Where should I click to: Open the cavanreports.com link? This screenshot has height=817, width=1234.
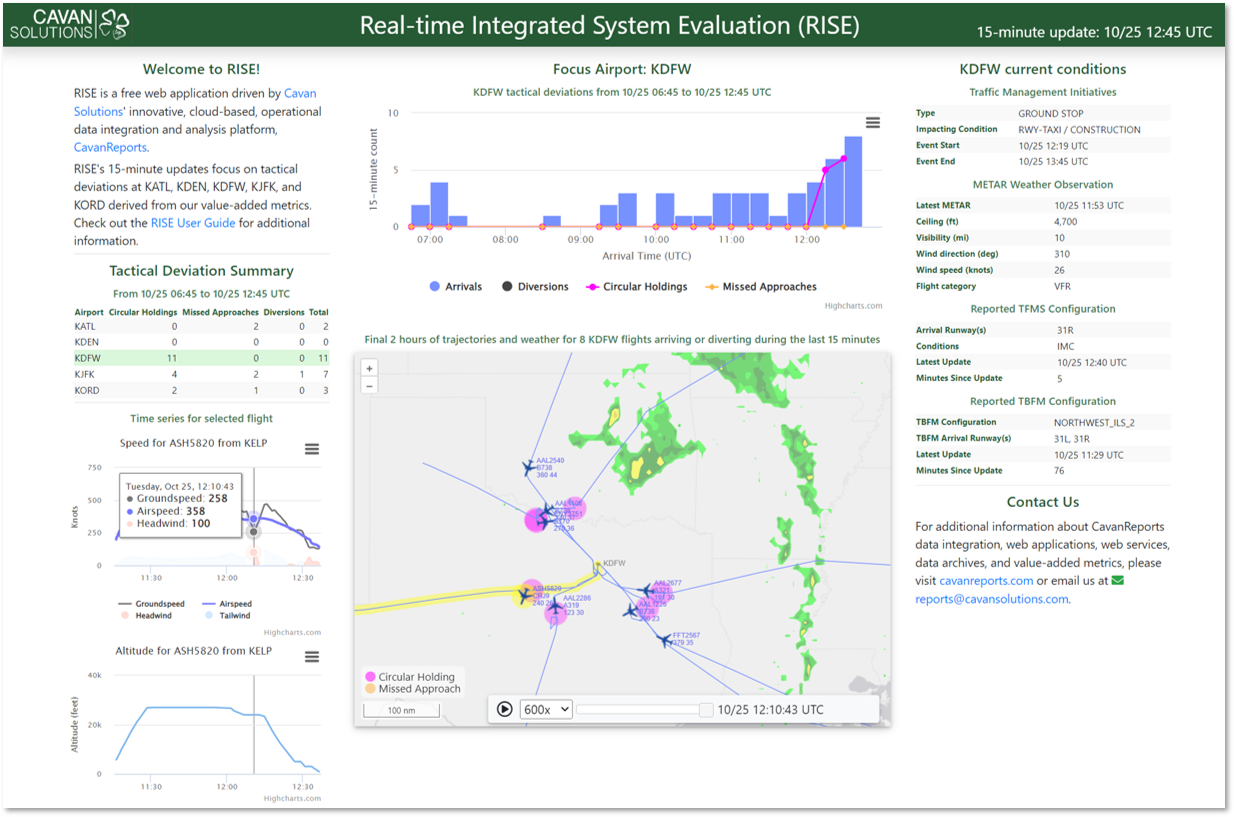(x=986, y=581)
